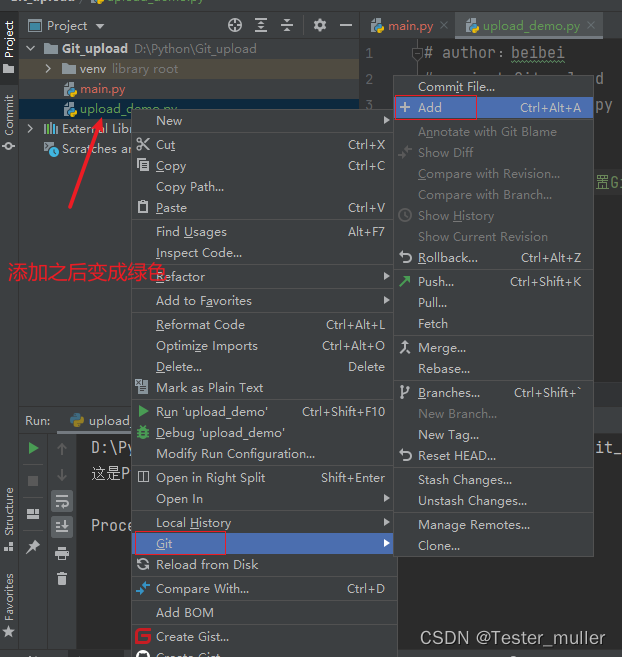Viewport: 622px width, 657px height.
Task: Open the Project tool window sidebar tab
Action: pos(9,47)
